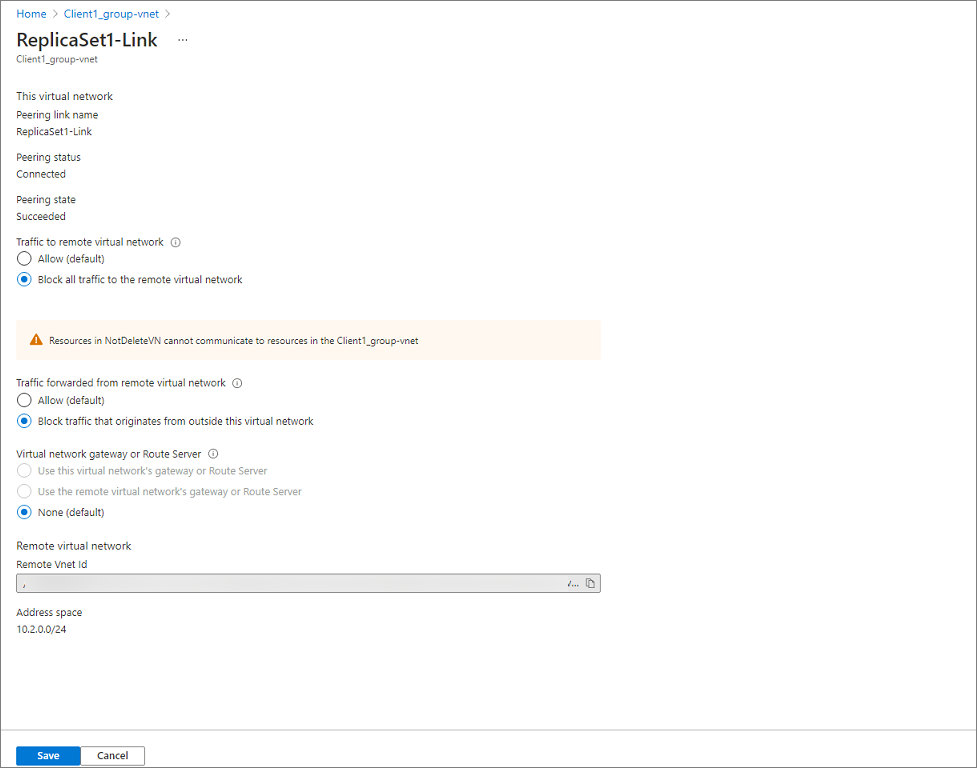Click the orange warning icon in the alert banner
The image size is (977, 768).
pyautogui.click(x=36, y=340)
